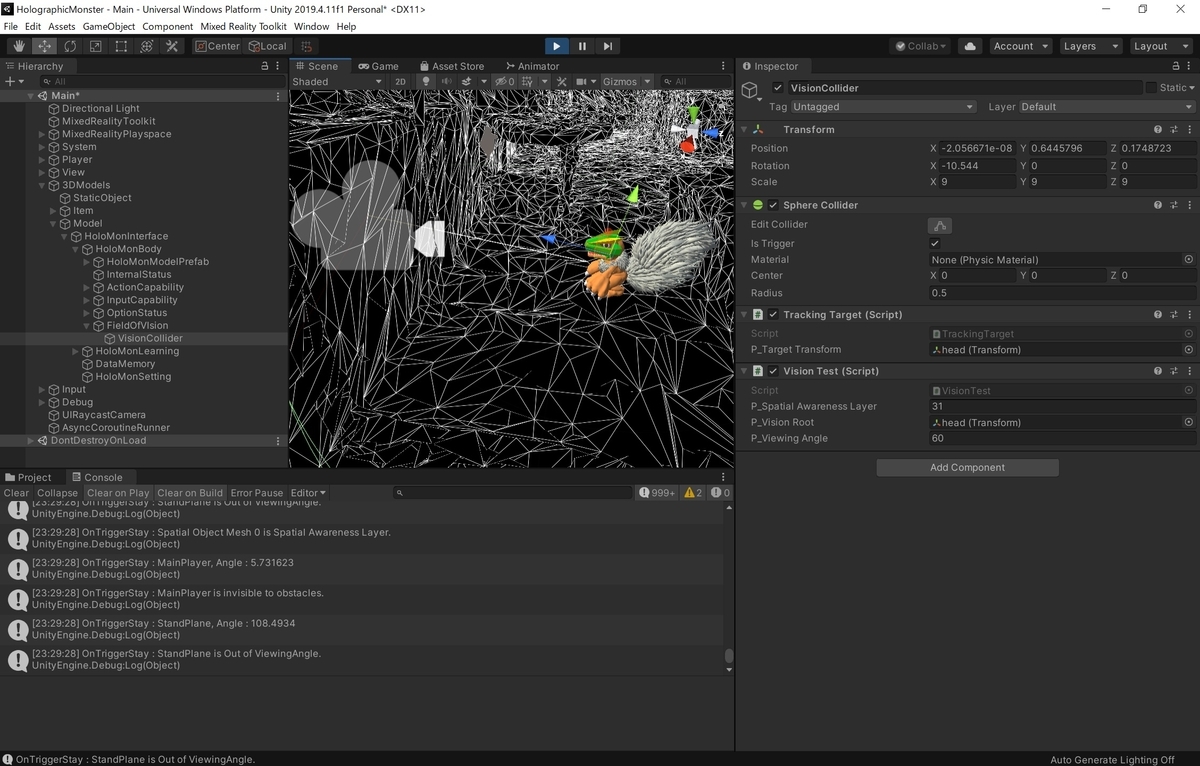
Task: Pick object for Material field
Action: (x=1188, y=259)
